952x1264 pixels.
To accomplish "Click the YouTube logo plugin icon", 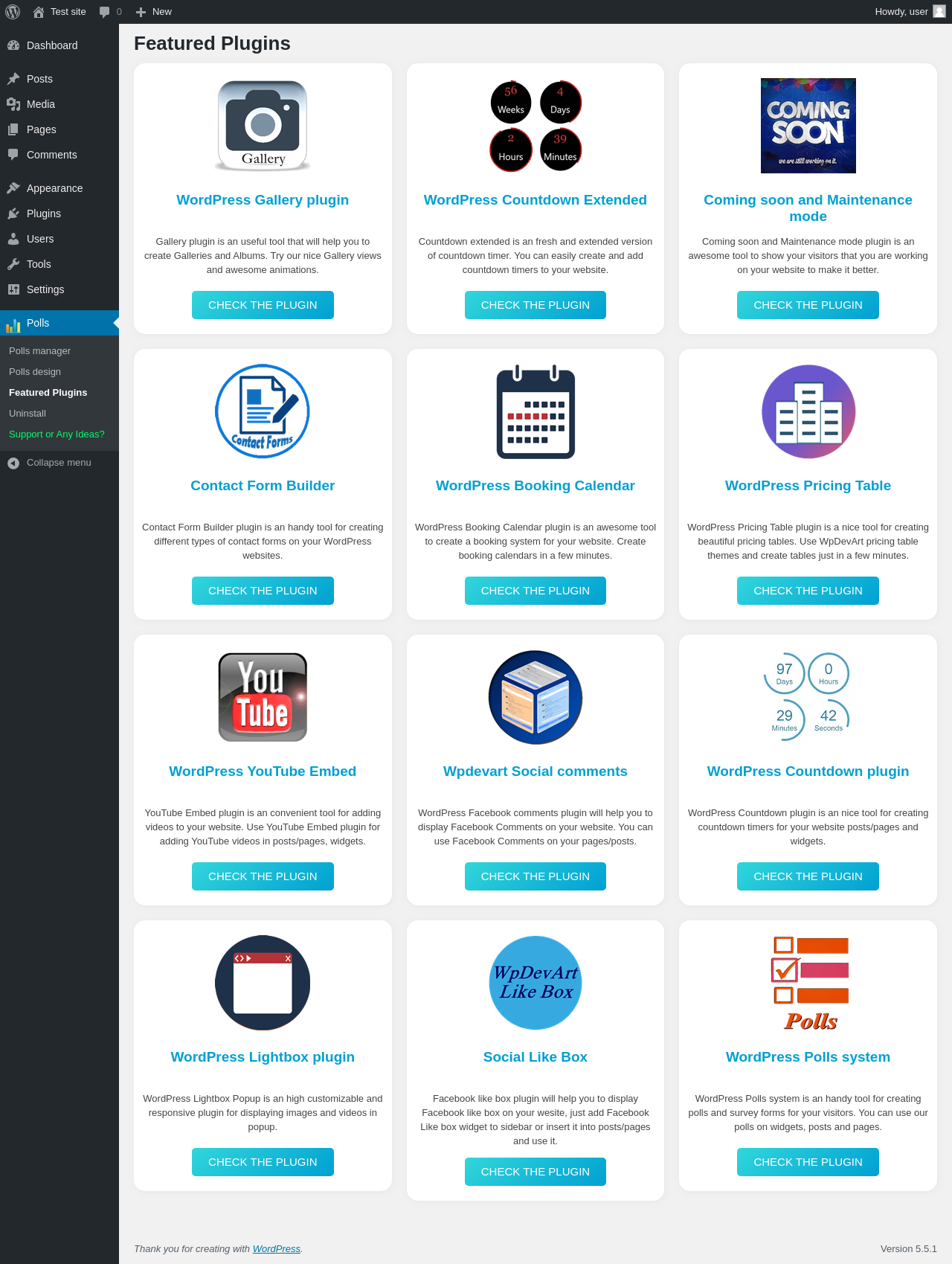I will (x=263, y=697).
